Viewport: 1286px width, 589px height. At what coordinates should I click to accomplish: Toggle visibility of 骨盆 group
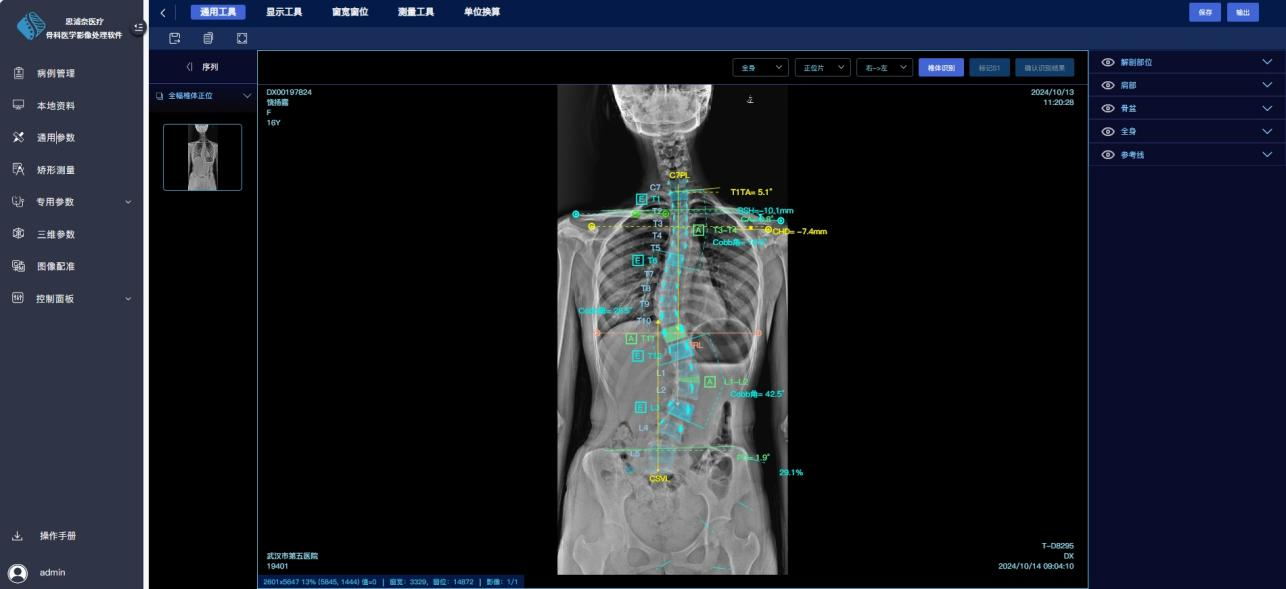pyautogui.click(x=1107, y=108)
